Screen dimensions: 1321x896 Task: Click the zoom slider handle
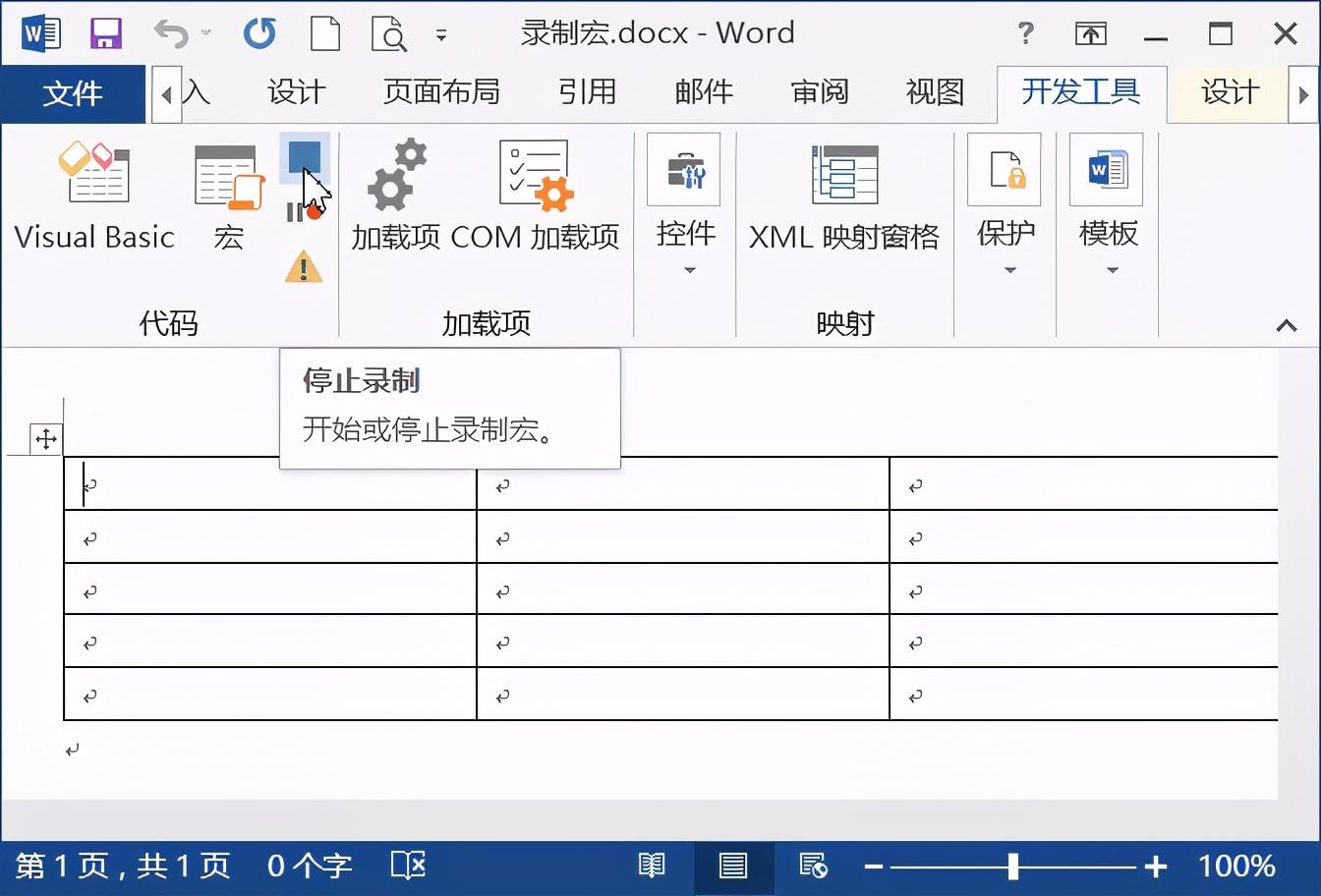(x=1012, y=866)
